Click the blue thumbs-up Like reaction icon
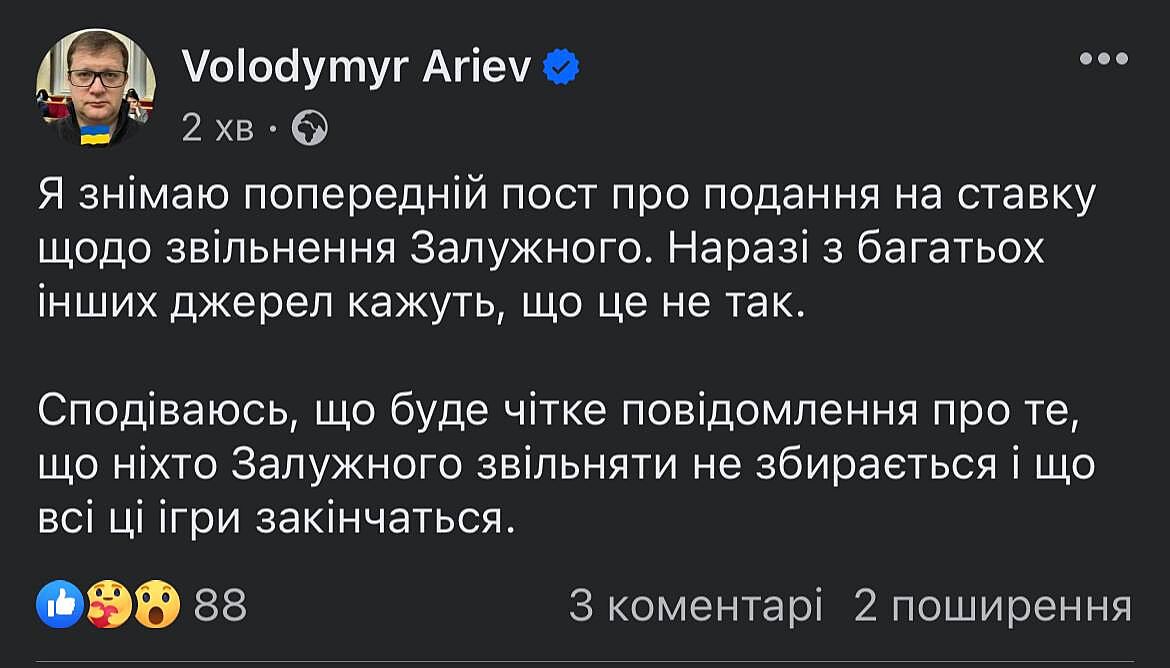 pyautogui.click(x=59, y=605)
